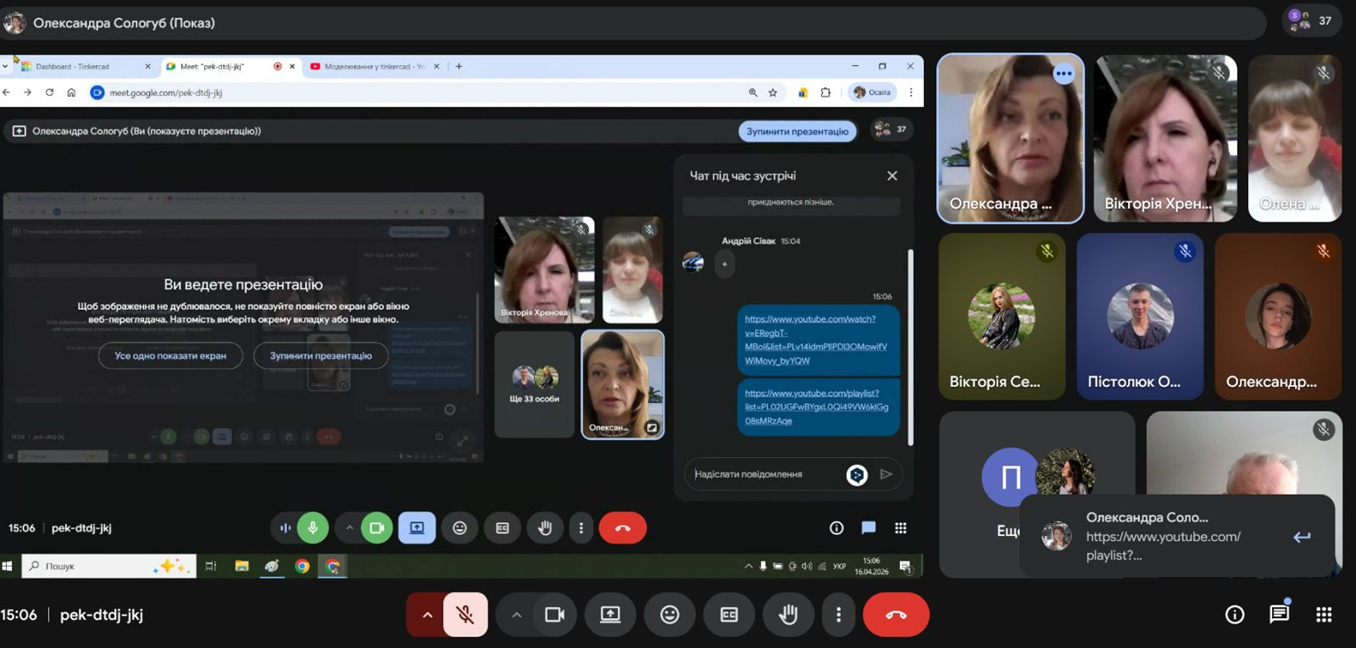
Task: Click reply arrow on Олександра's message notification
Action: tap(1301, 537)
